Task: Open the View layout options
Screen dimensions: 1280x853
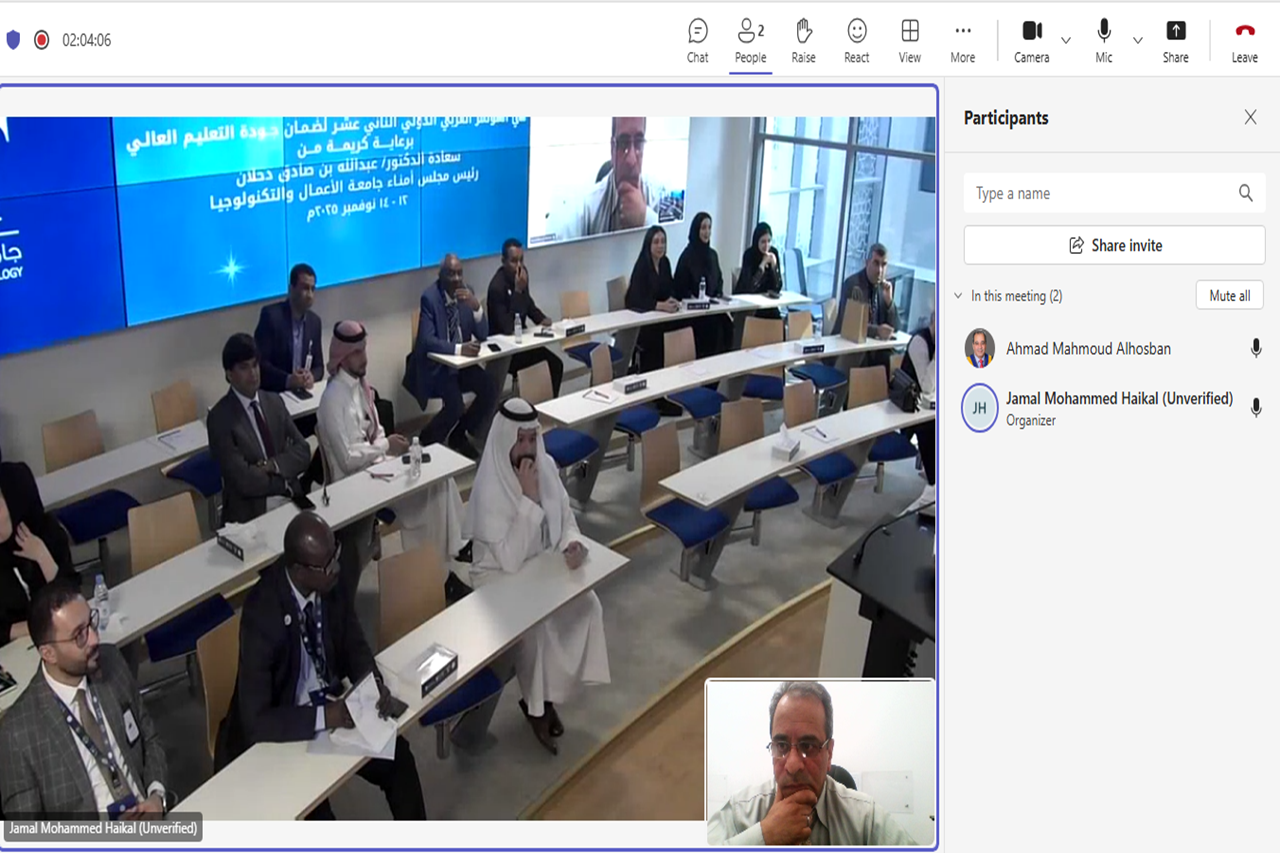Action: pos(909,41)
